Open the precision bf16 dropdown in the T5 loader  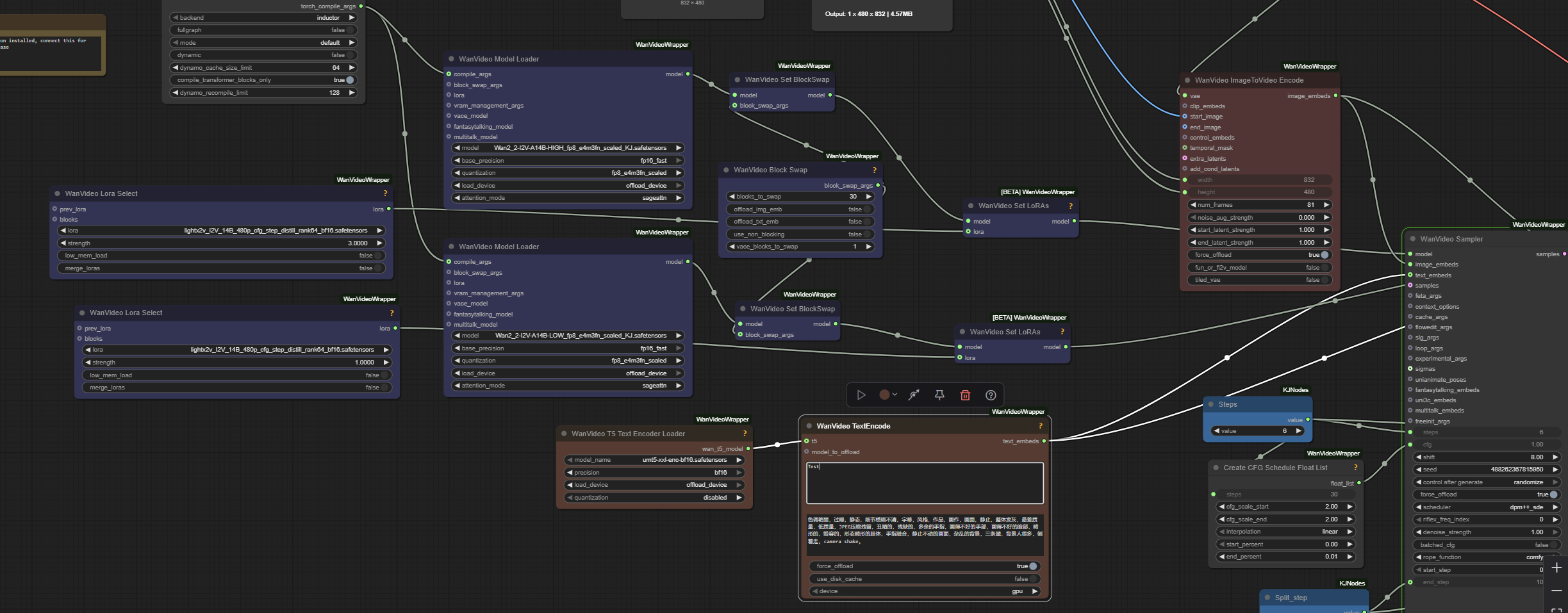coord(654,473)
